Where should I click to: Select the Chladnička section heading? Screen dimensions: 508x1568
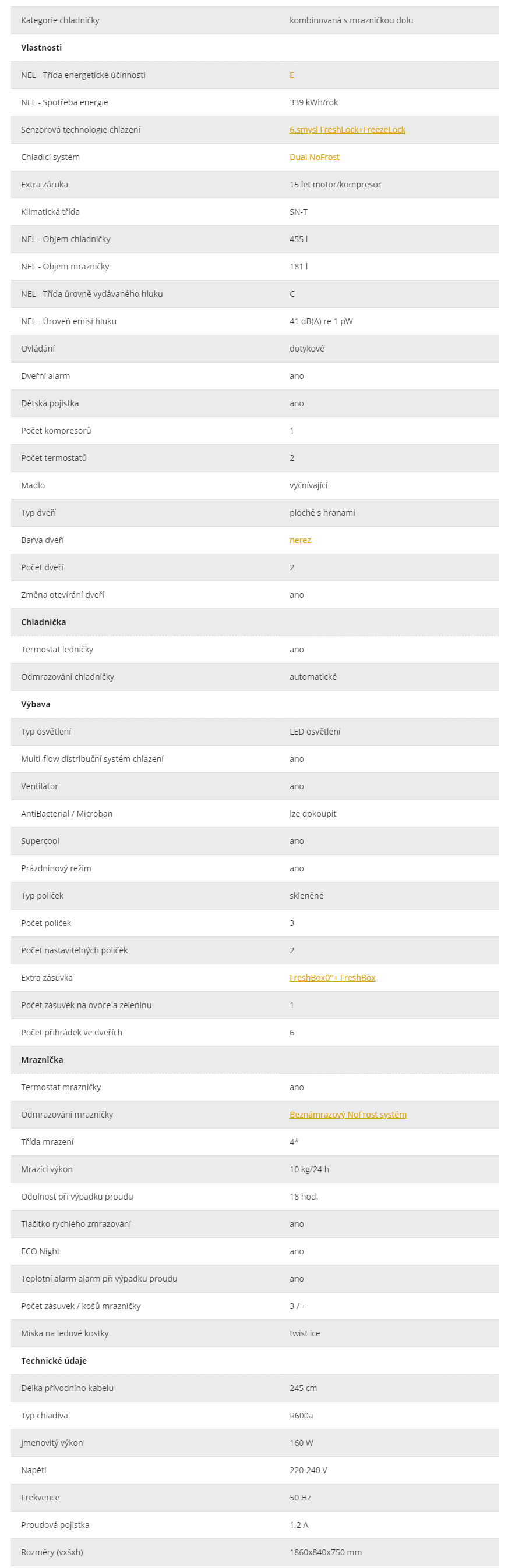(43, 622)
